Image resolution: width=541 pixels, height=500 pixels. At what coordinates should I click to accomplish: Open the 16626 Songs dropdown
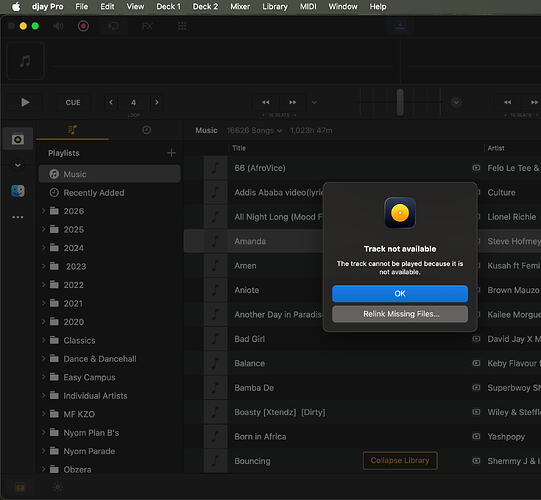tap(254, 130)
